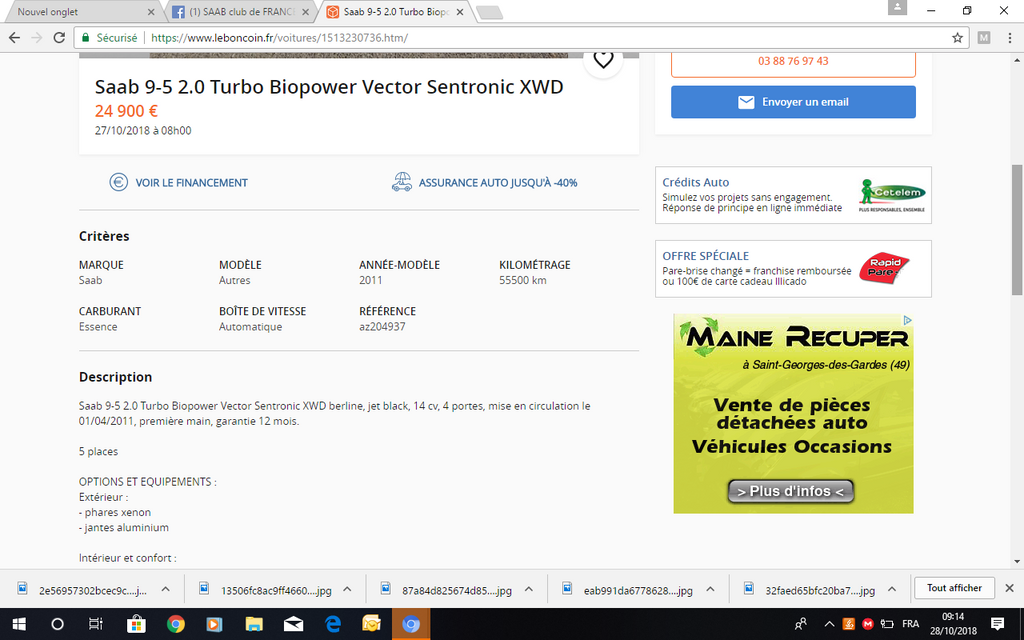Open Chrome's three-dot menu
1024x640 pixels.
(x=1010, y=38)
